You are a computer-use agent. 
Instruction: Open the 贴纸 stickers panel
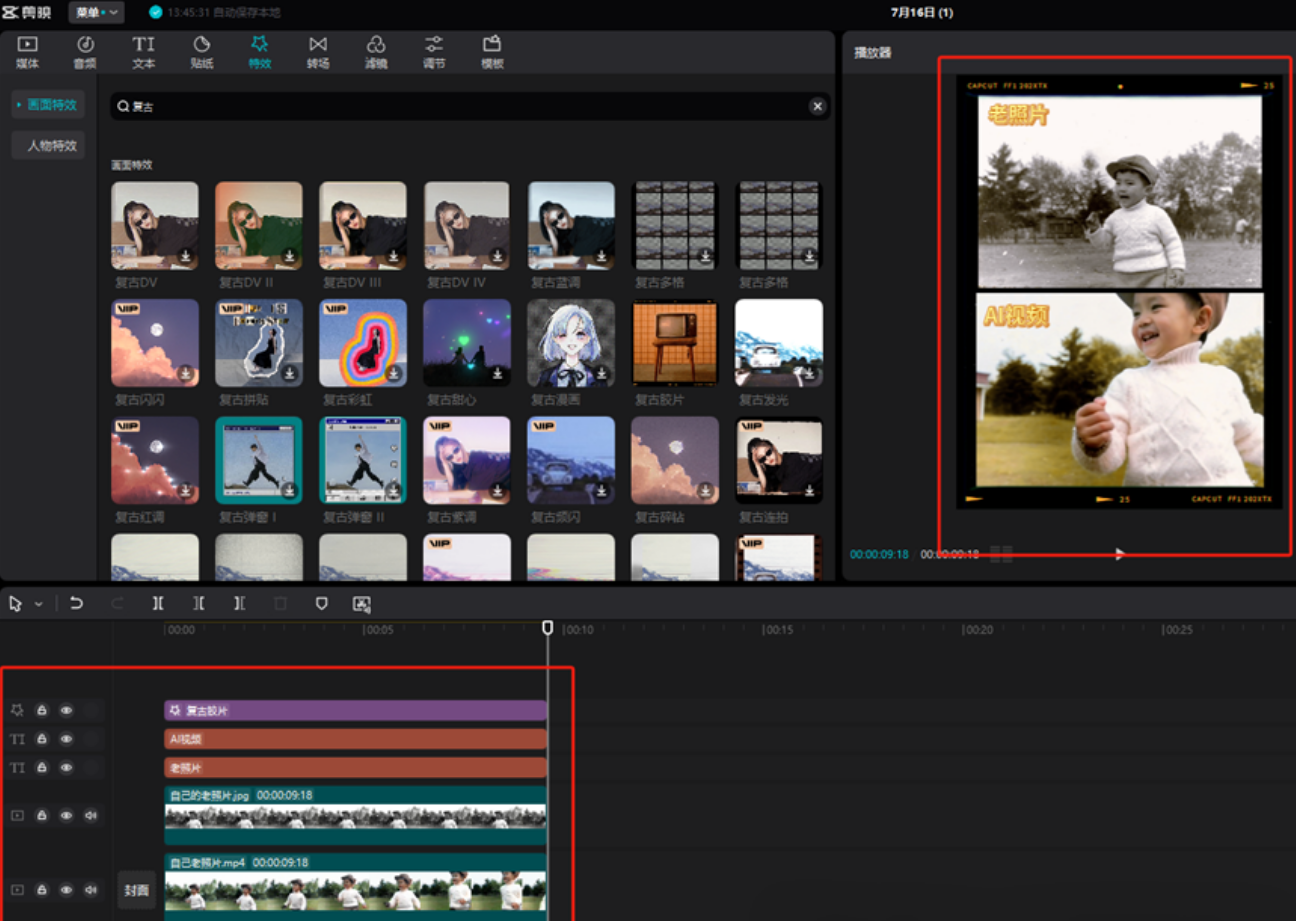[202, 51]
